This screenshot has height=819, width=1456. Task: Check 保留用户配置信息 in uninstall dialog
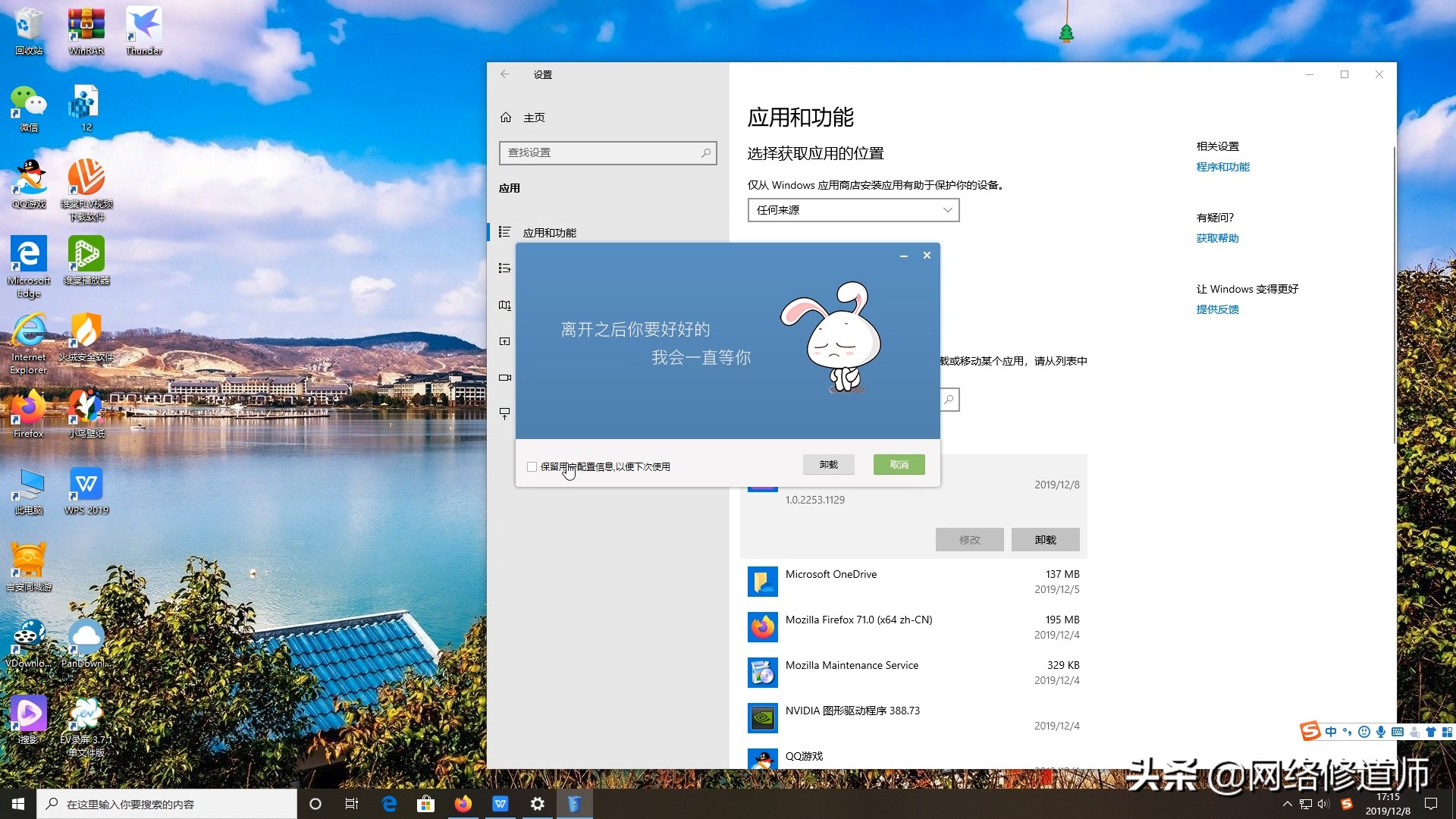532,466
